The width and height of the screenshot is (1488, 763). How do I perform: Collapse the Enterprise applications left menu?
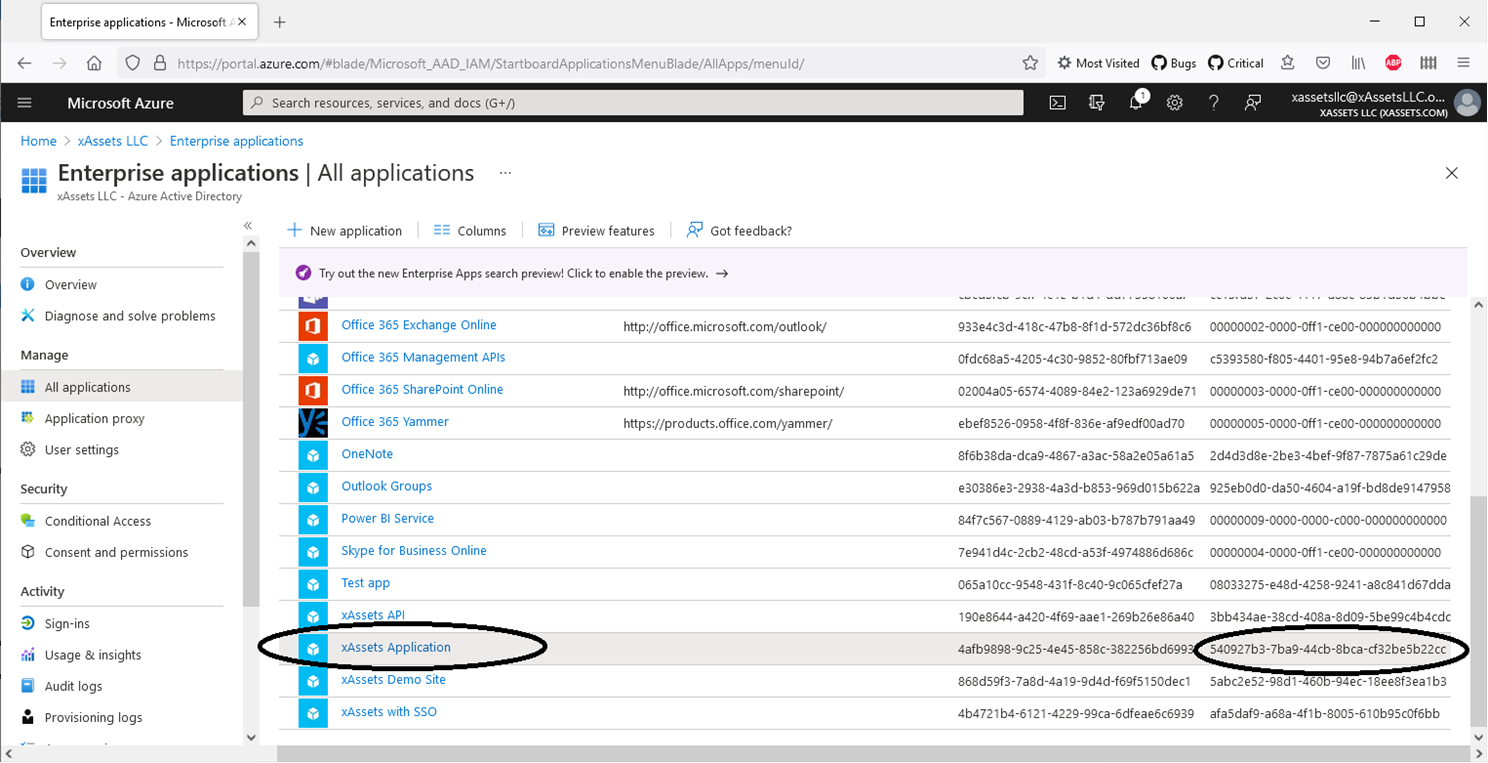pyautogui.click(x=248, y=226)
